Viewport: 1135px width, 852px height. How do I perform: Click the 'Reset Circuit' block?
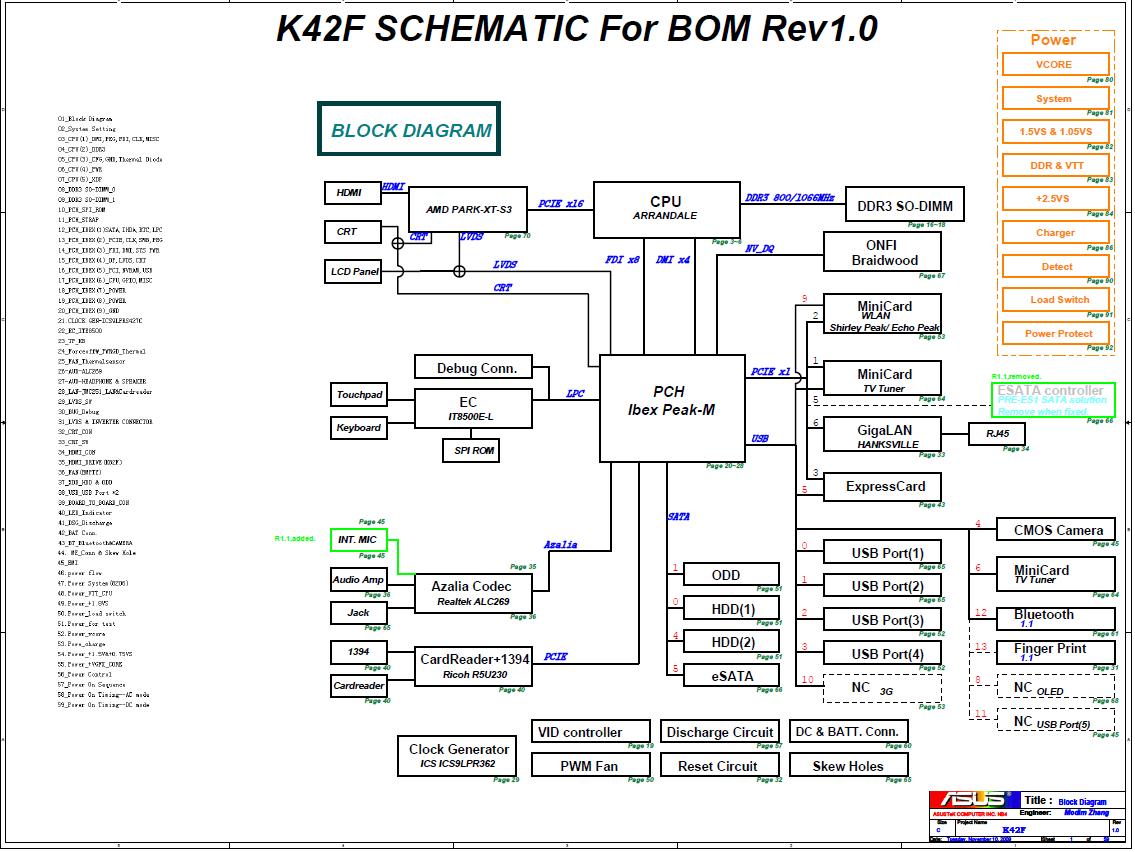point(720,765)
